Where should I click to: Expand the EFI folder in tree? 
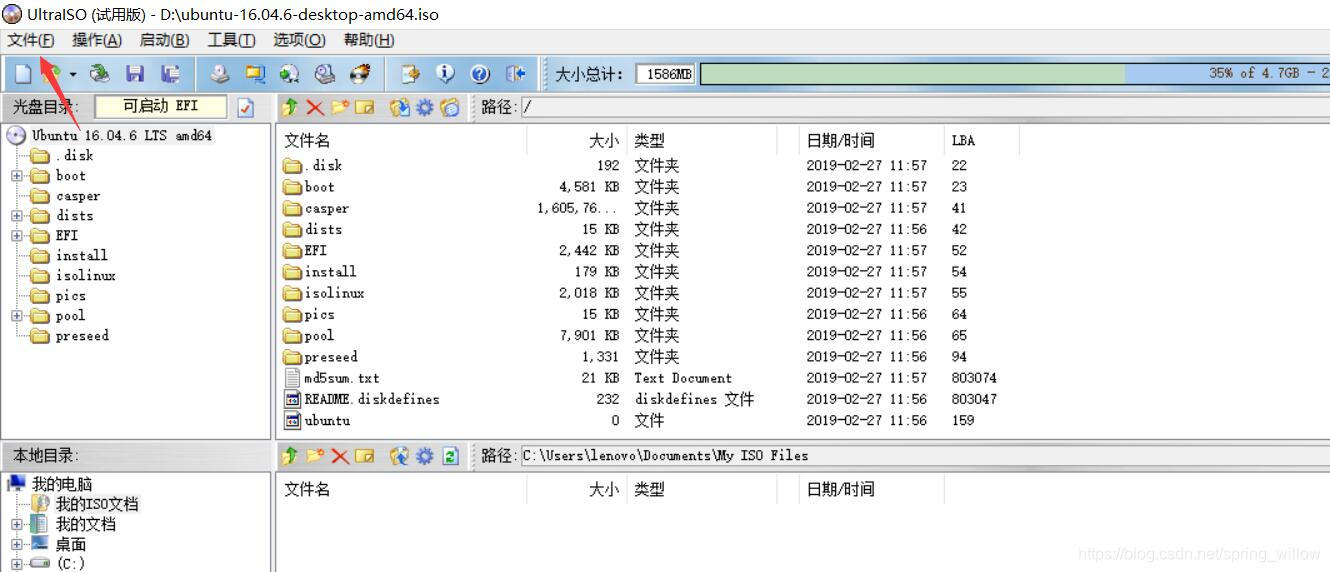[x=17, y=236]
